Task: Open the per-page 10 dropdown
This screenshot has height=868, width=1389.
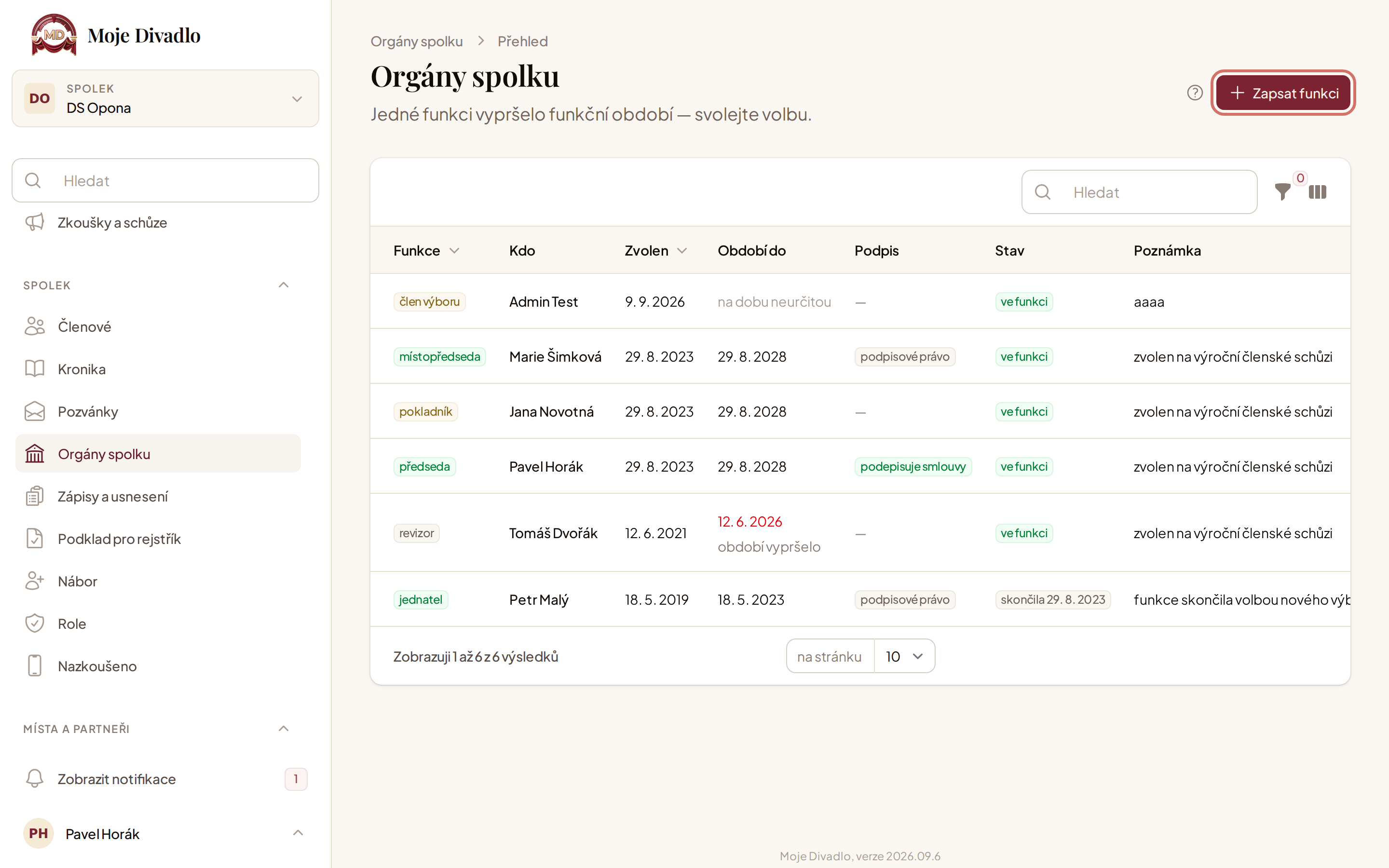Action: 905,656
